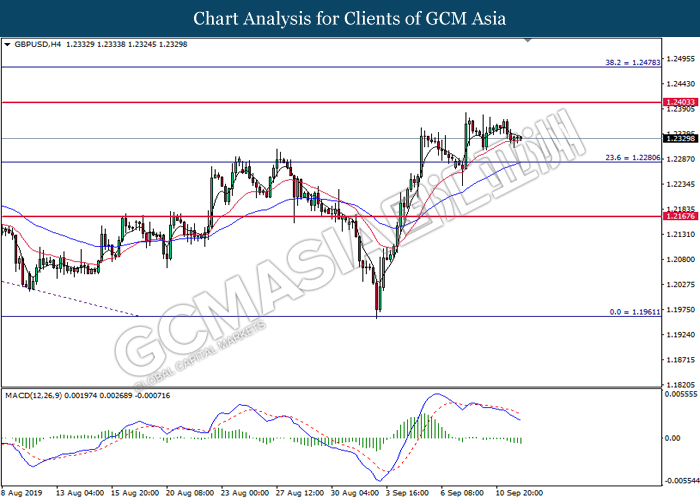Click the chart title 'Chart Analysis for Clients of GCM Asia'
The image size is (700, 500).
350,18
